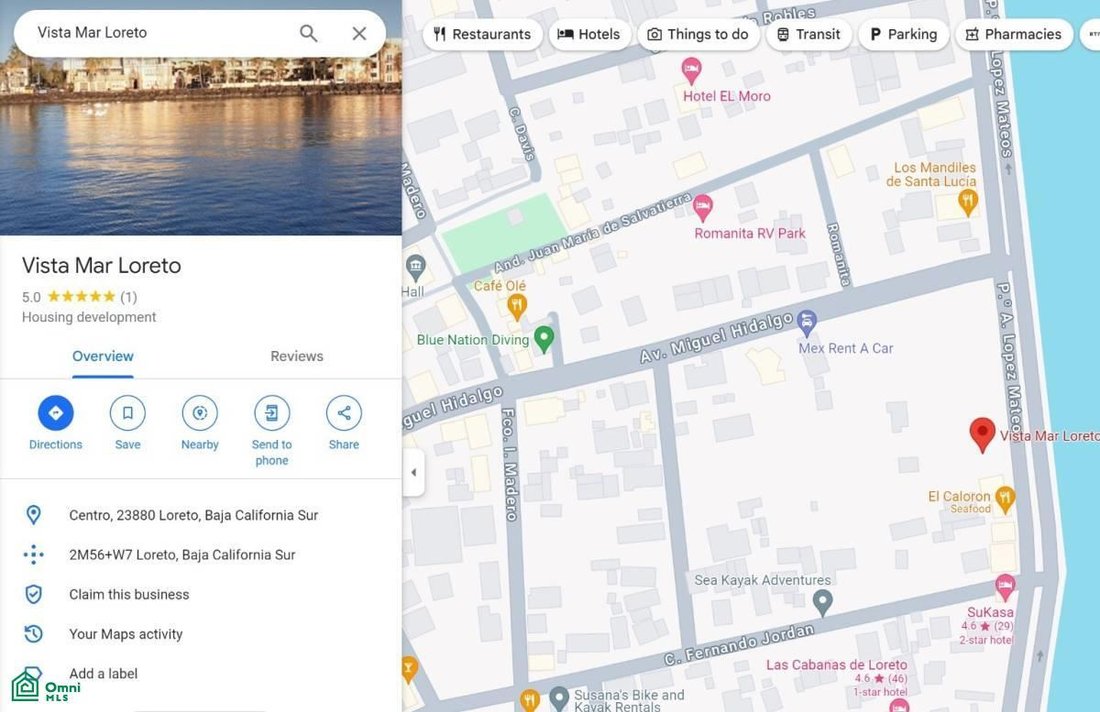Click the history clock icon
The image size is (1100, 712).
(33, 634)
